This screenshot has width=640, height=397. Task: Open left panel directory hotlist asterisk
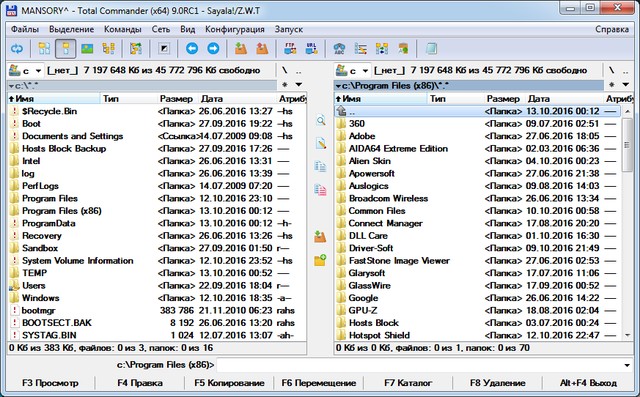pyautogui.click(x=285, y=84)
